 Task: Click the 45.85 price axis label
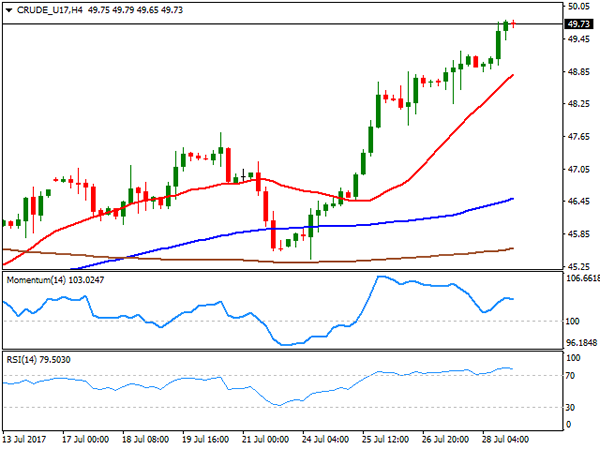click(579, 234)
